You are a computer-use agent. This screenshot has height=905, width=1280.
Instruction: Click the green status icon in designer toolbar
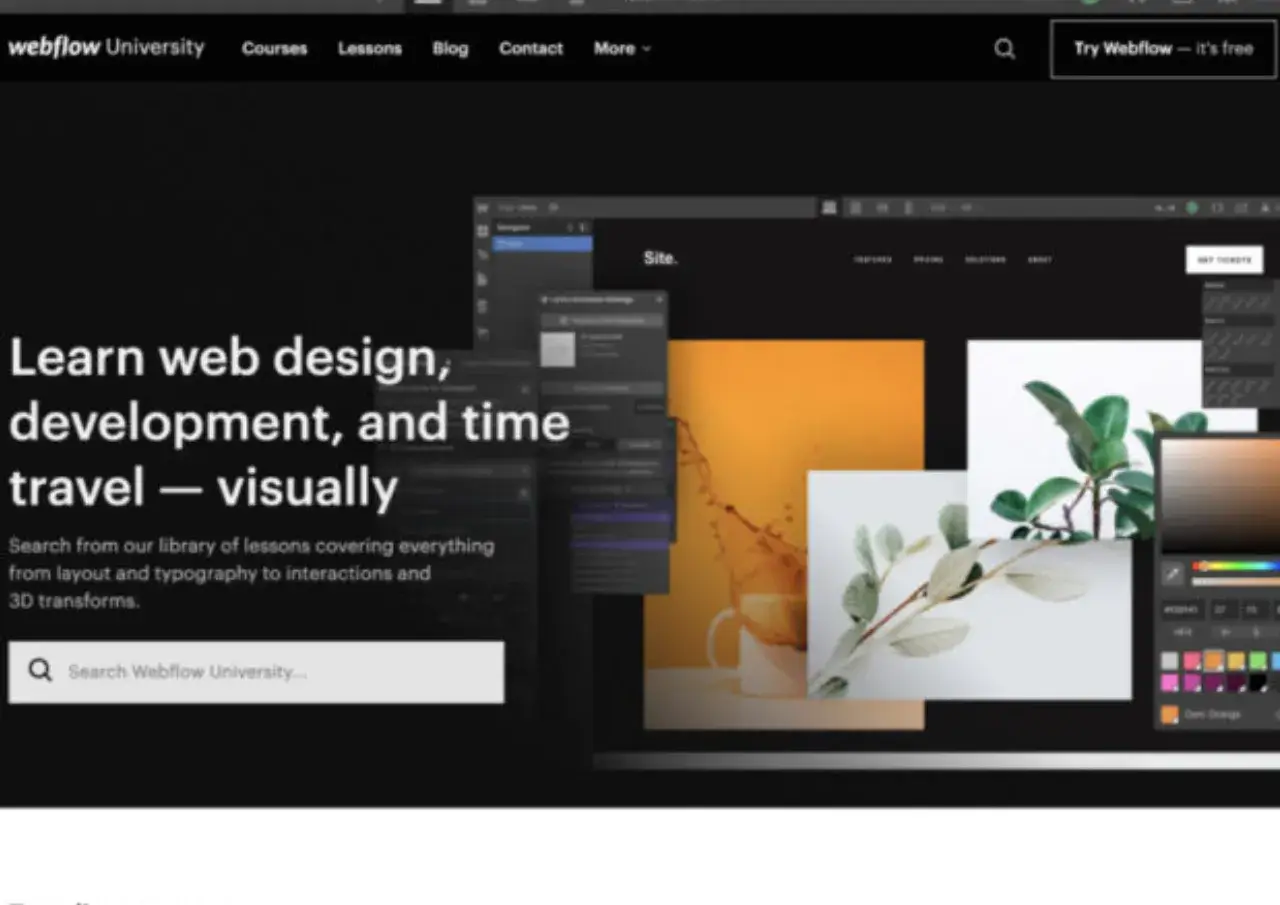(x=1192, y=208)
